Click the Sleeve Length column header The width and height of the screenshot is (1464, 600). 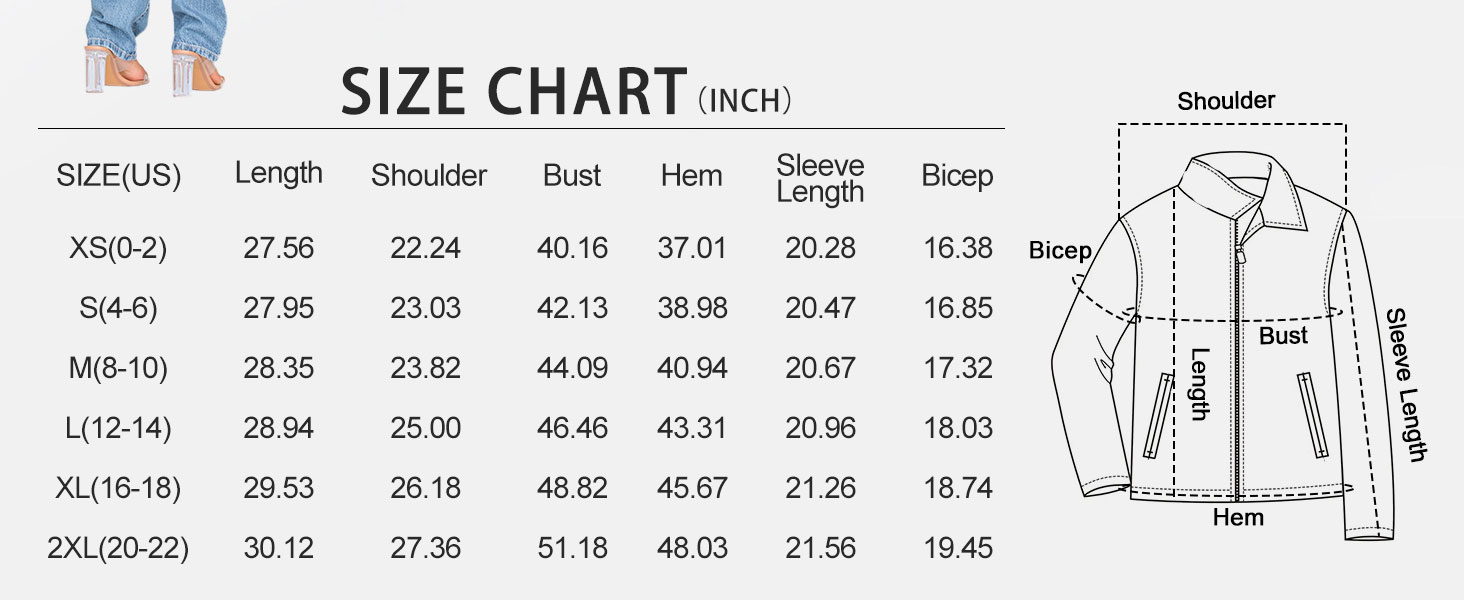click(x=820, y=178)
